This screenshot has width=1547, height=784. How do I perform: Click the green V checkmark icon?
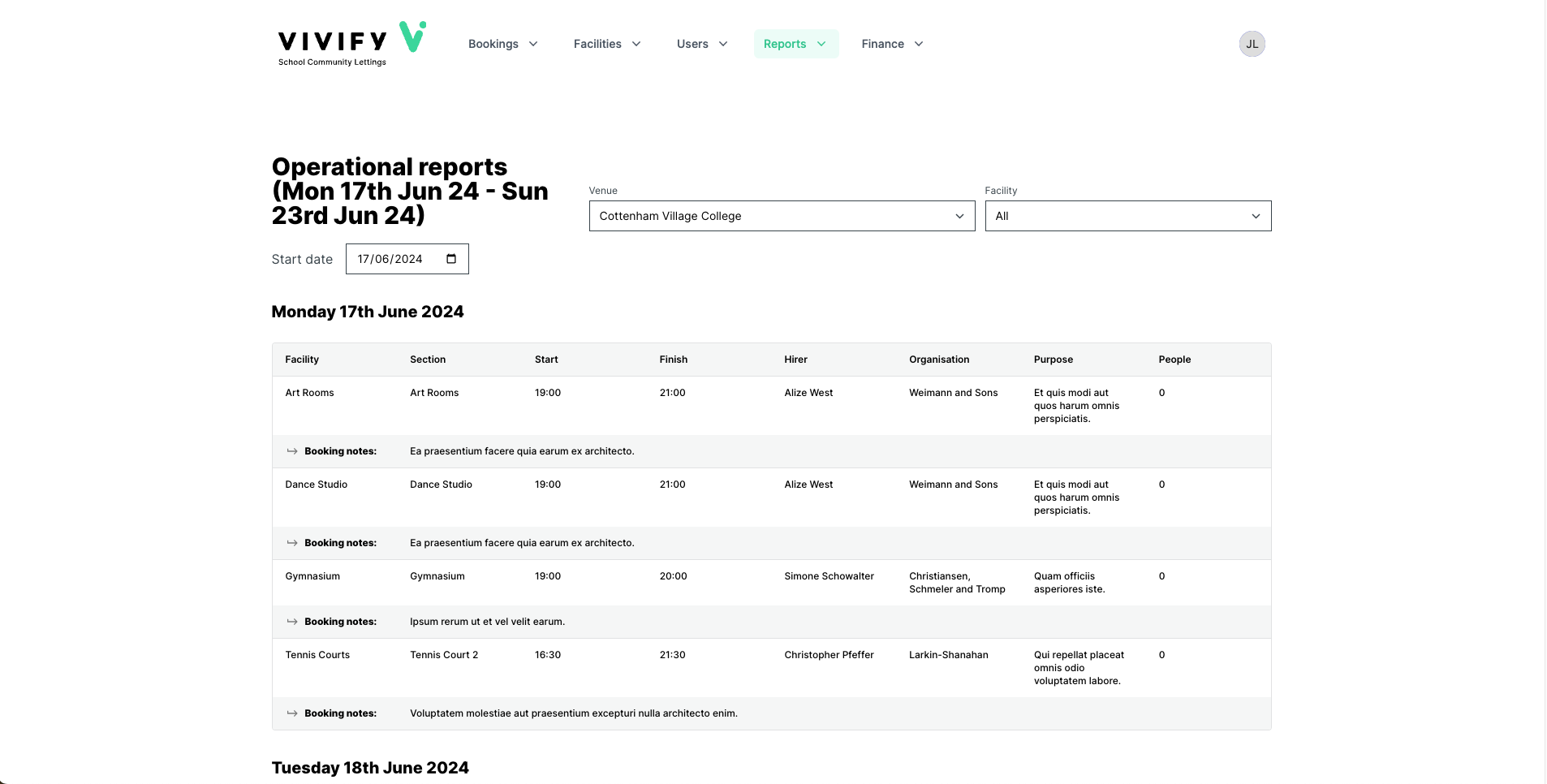(x=412, y=37)
